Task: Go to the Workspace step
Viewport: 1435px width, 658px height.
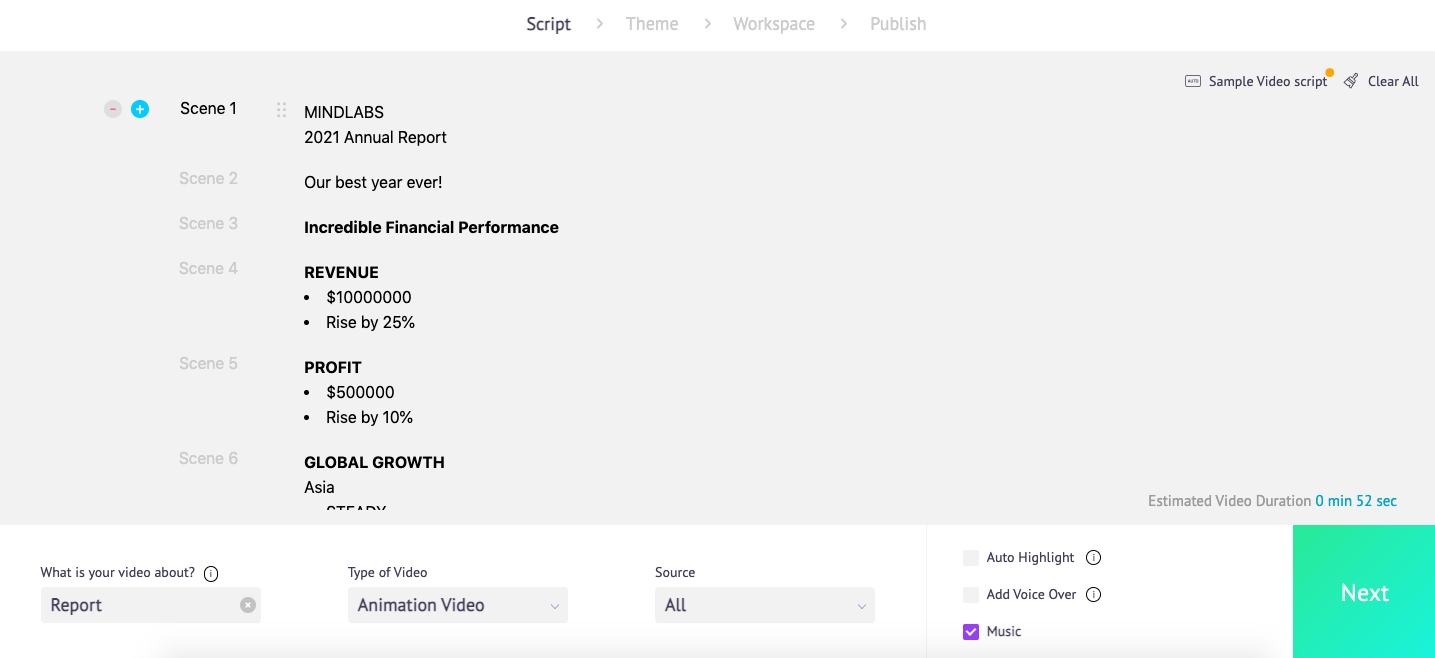Action: [773, 24]
